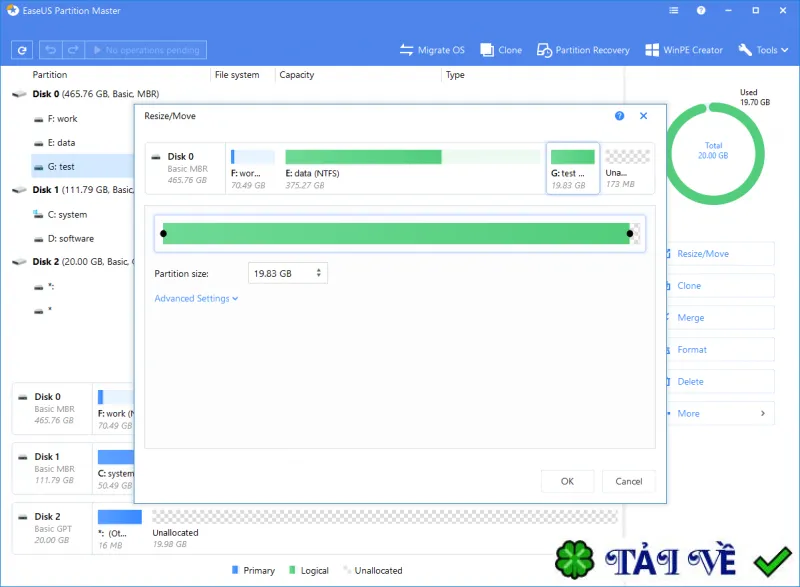Viewport: 800px width, 587px height.
Task: Click the blue help icon in the Resize/Move dialog
Action: [619, 116]
